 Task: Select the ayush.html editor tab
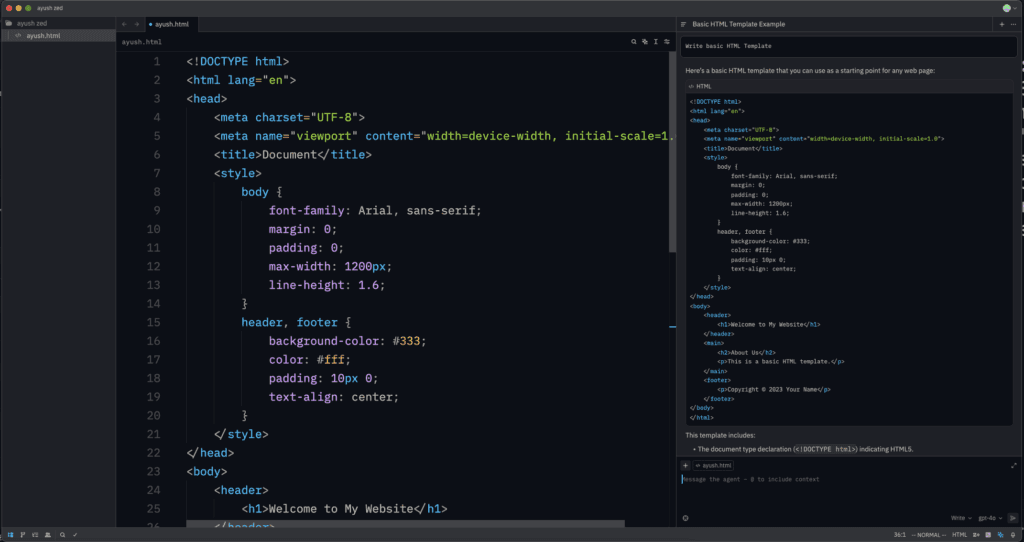point(173,23)
